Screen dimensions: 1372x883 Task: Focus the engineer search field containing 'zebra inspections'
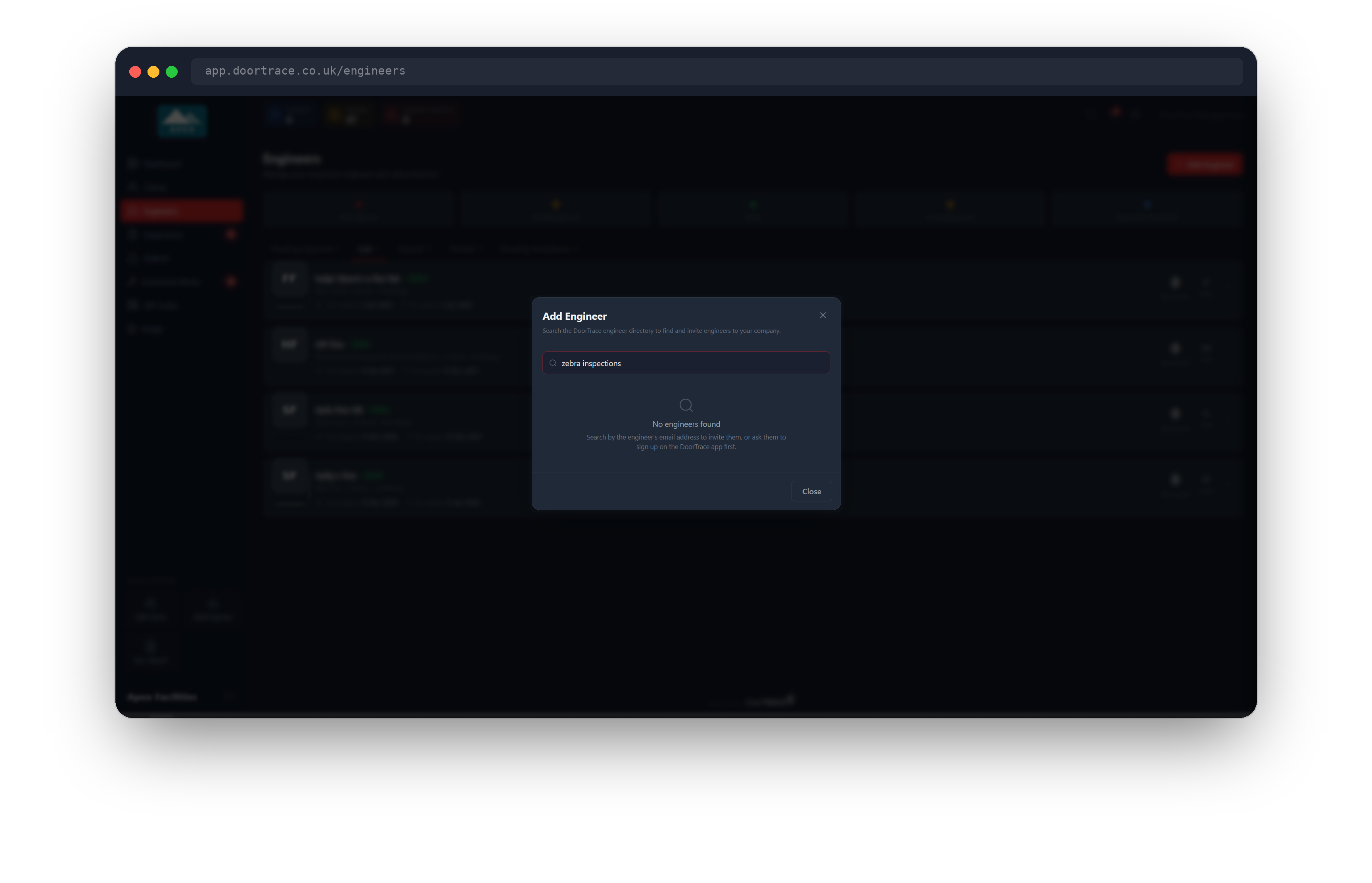tap(686, 363)
